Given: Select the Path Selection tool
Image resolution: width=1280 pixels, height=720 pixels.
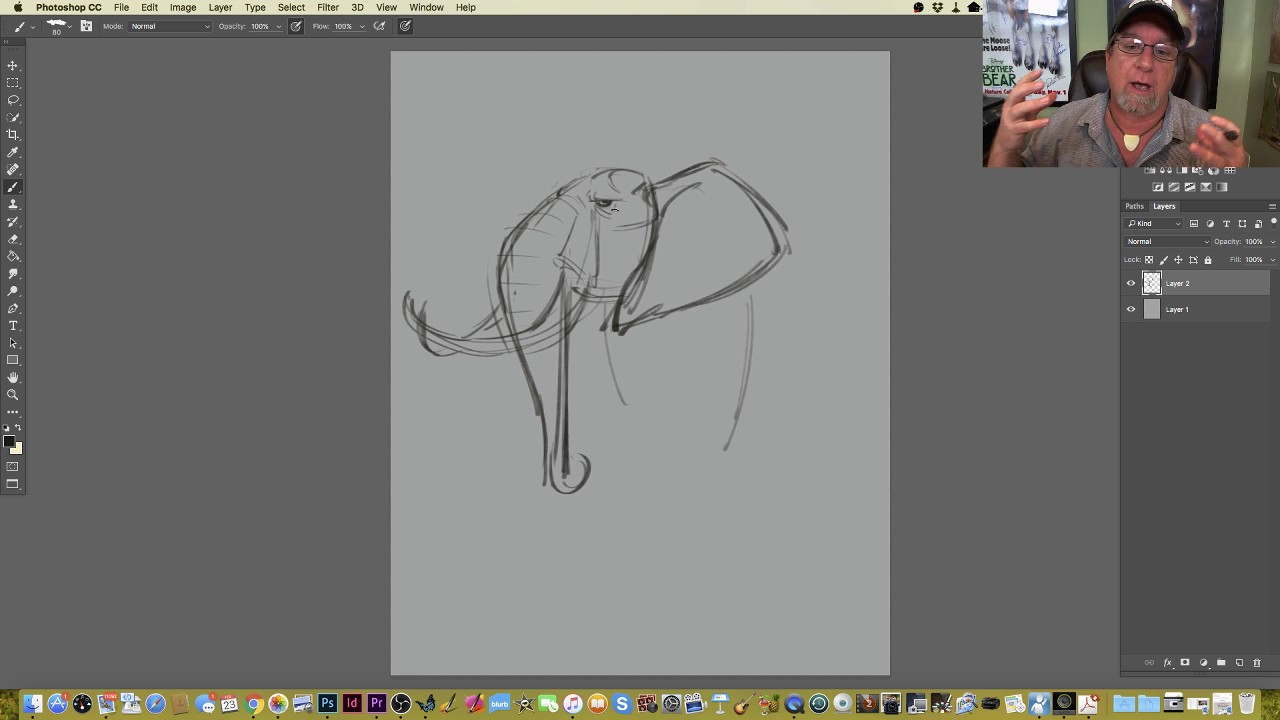Looking at the screenshot, I should pos(13,343).
